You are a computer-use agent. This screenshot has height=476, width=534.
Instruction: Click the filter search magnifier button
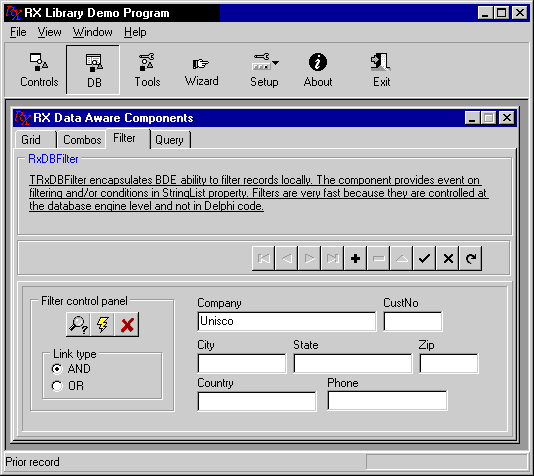tap(78, 324)
